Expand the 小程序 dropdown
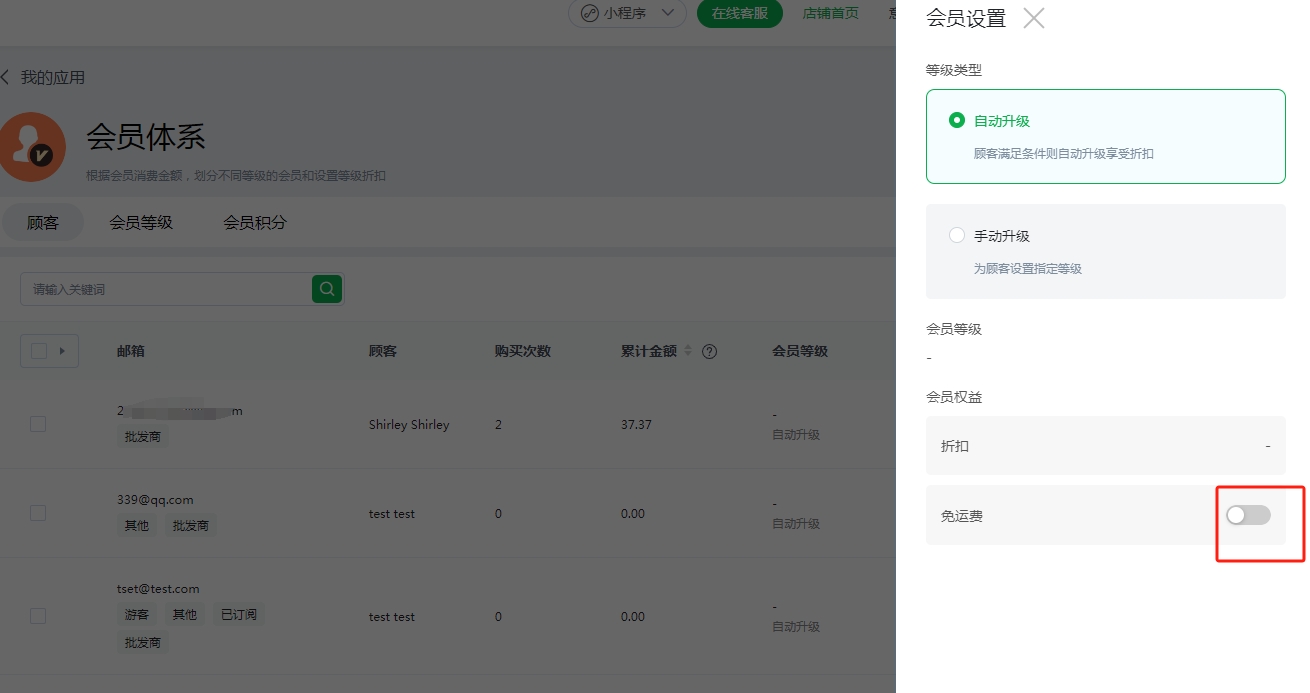This screenshot has width=1310, height=693. pos(667,13)
